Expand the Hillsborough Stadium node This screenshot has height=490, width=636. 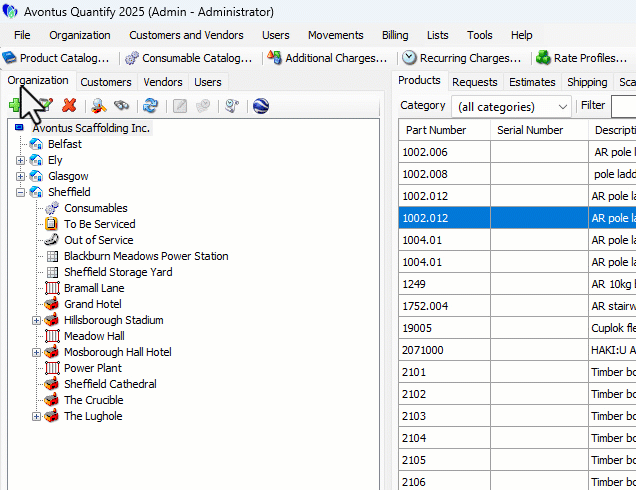37,320
